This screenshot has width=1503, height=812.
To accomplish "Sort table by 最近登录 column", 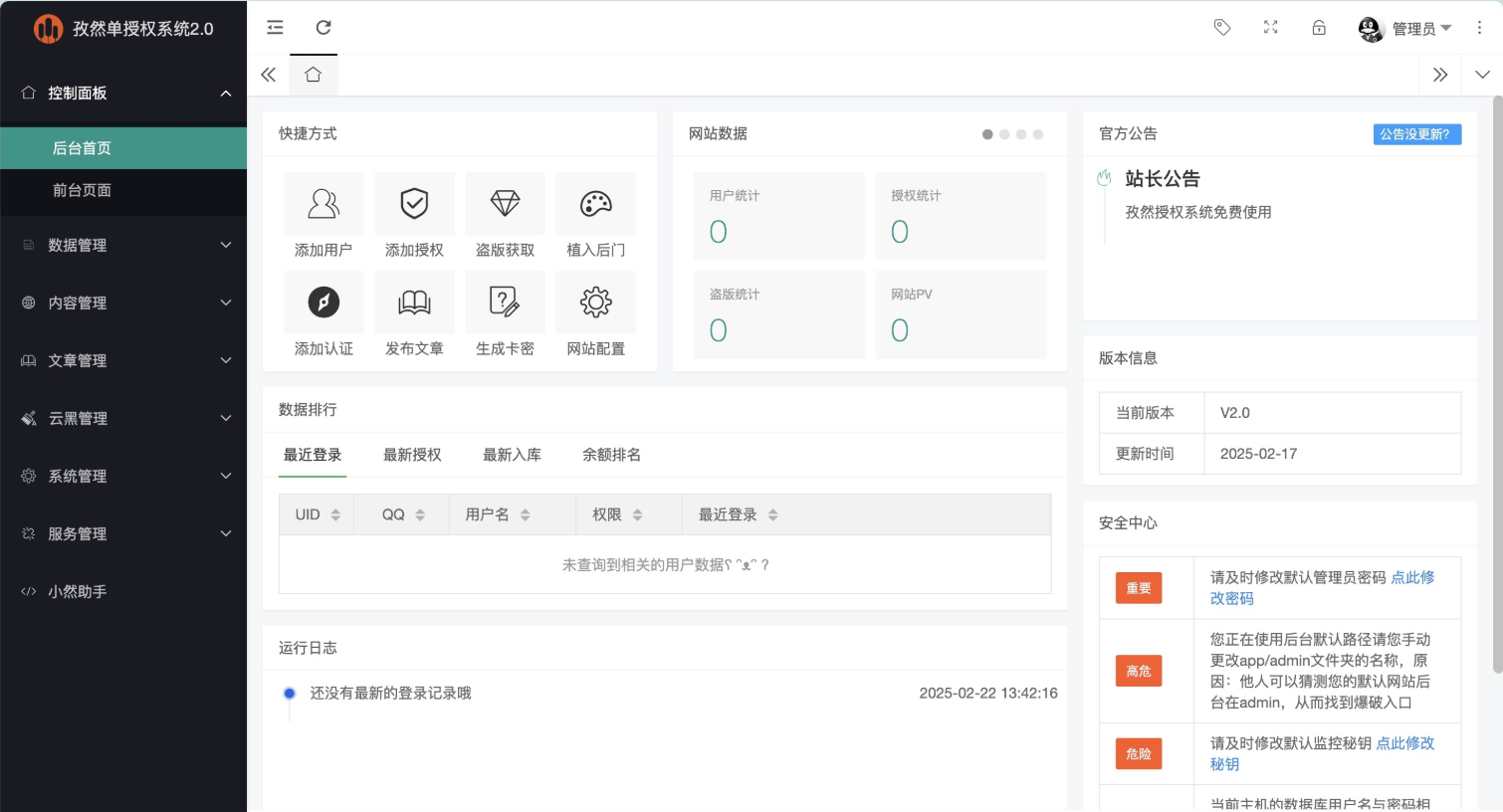I will [773, 514].
